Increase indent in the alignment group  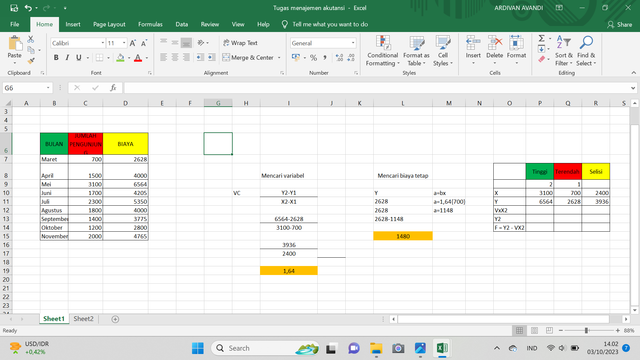[x=211, y=58]
